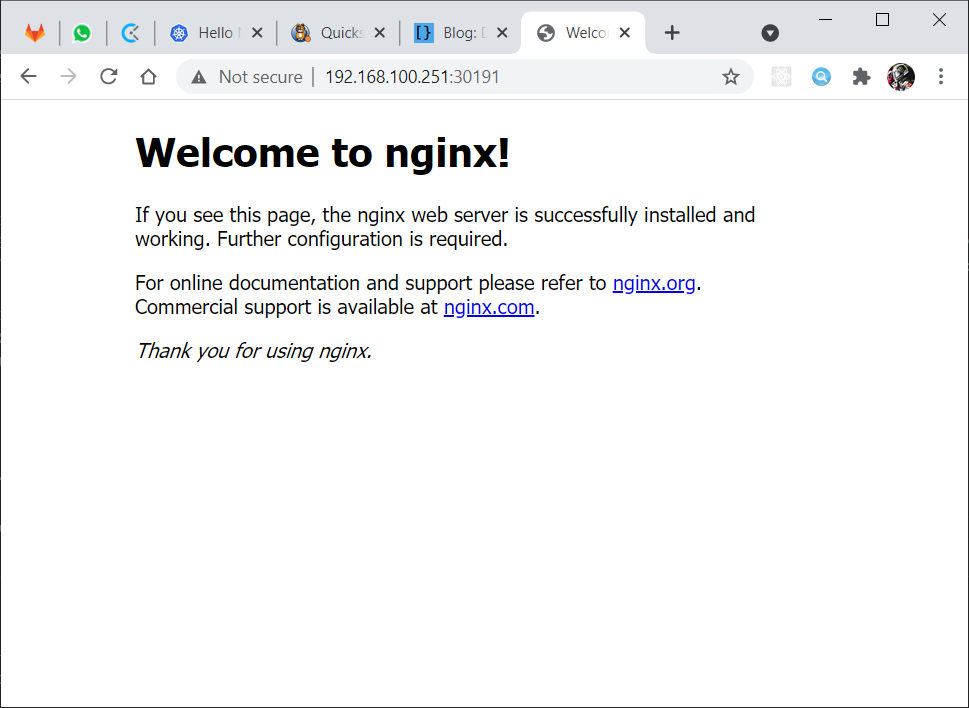Click the address bar URL 192.168.100.251:30191

tap(412, 77)
